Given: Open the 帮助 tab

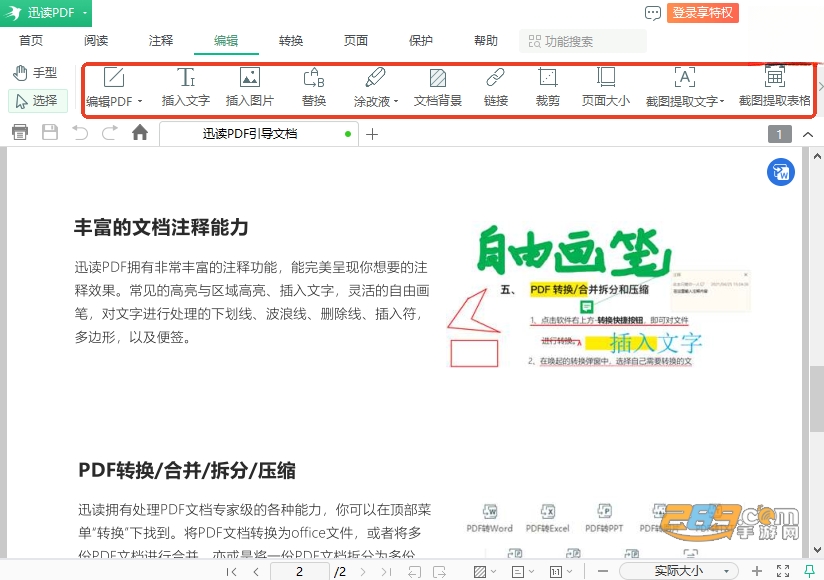Looking at the screenshot, I should tap(486, 40).
